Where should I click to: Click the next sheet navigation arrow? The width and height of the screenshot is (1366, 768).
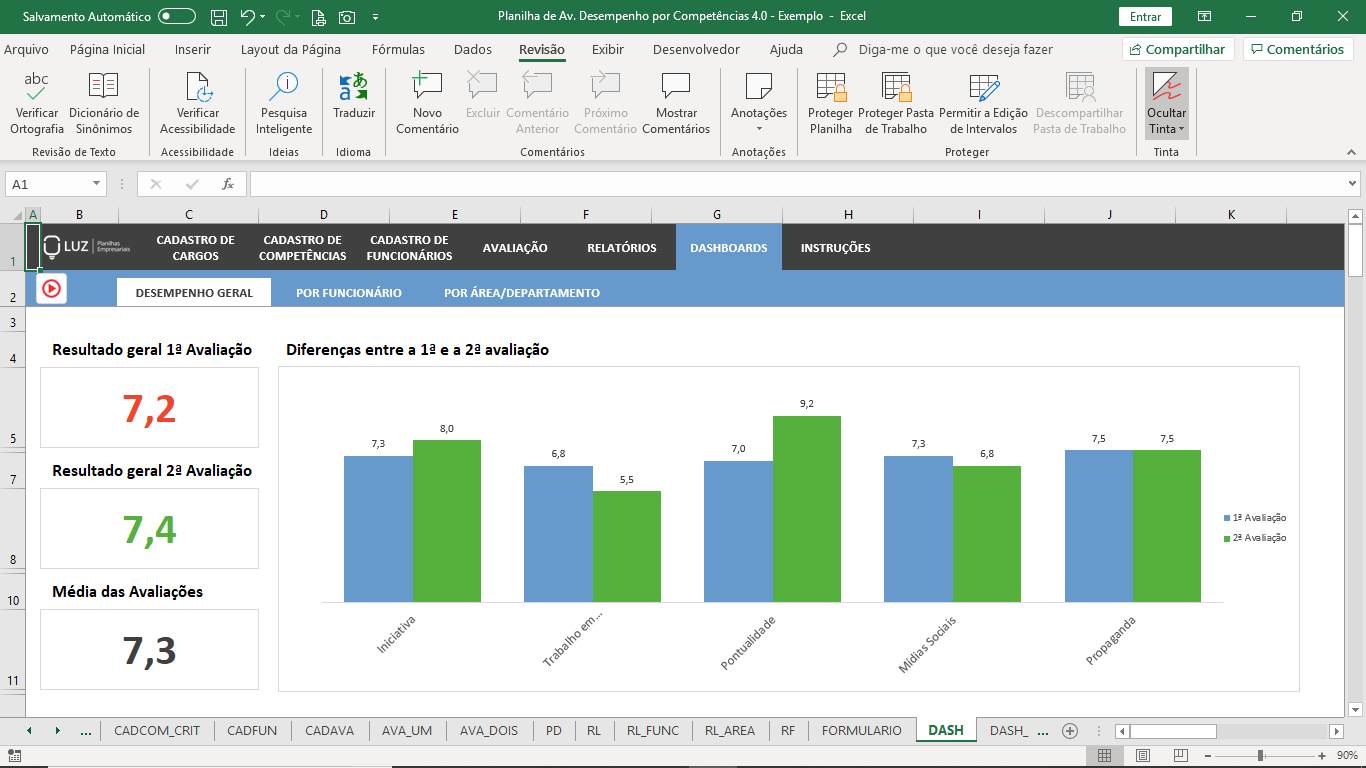click(57, 731)
